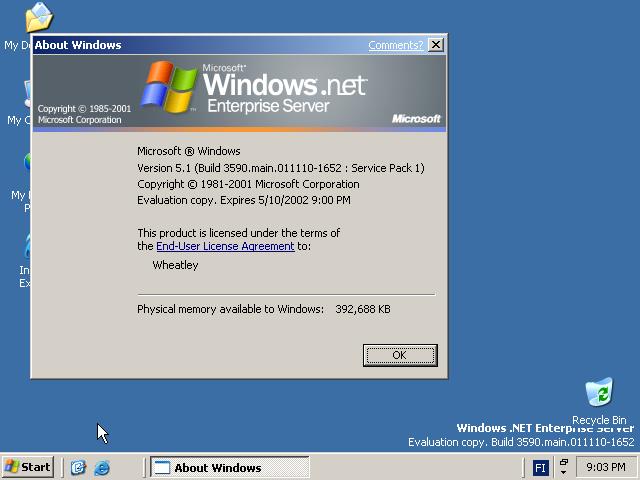Close the About Windows dialog
The height and width of the screenshot is (480, 640).
(x=436, y=44)
